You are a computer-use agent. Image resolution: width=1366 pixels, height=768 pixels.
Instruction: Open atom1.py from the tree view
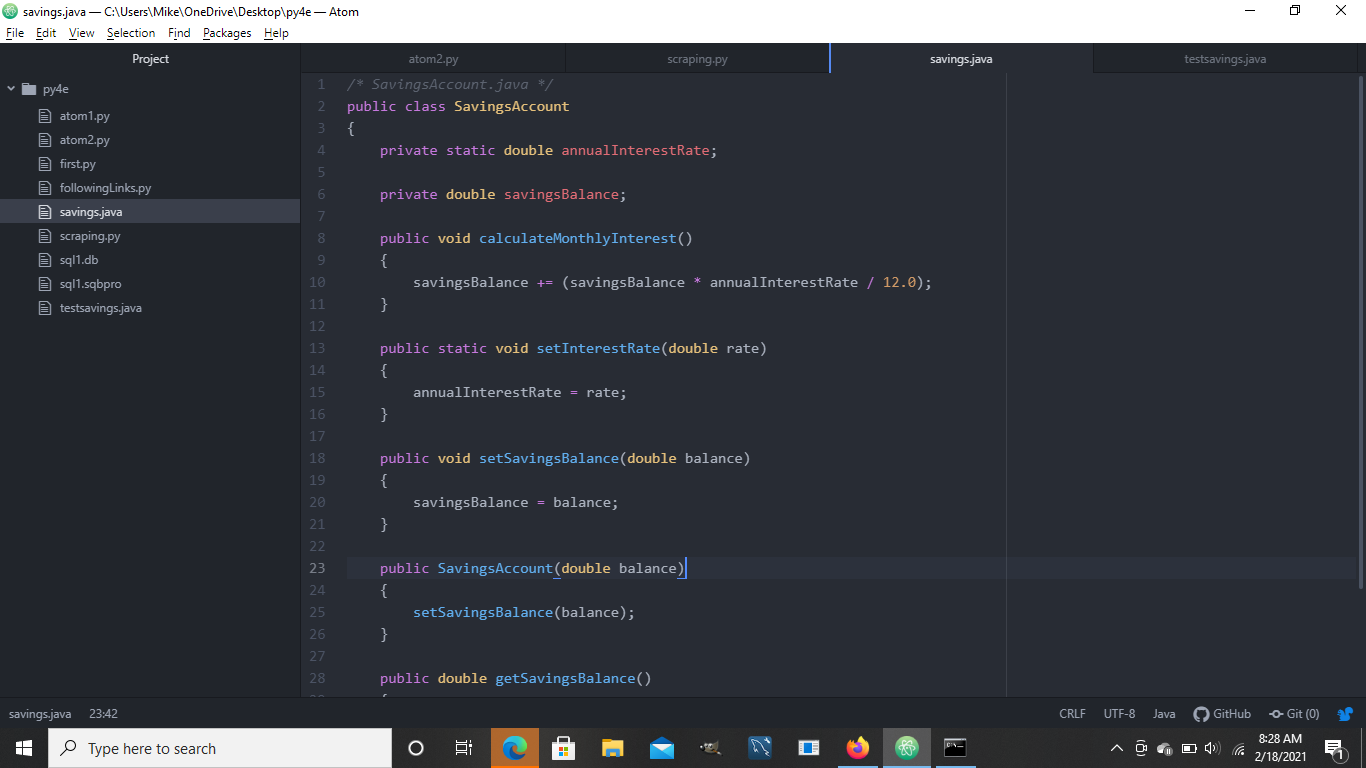tap(84, 116)
